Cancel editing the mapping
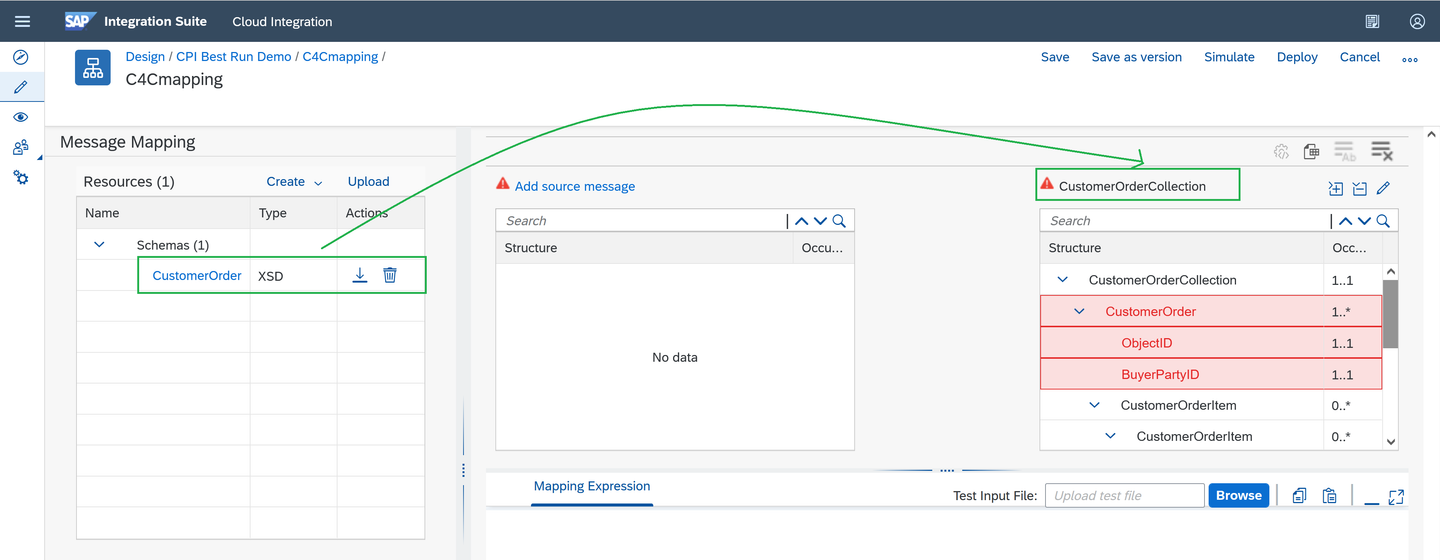 (x=1360, y=57)
